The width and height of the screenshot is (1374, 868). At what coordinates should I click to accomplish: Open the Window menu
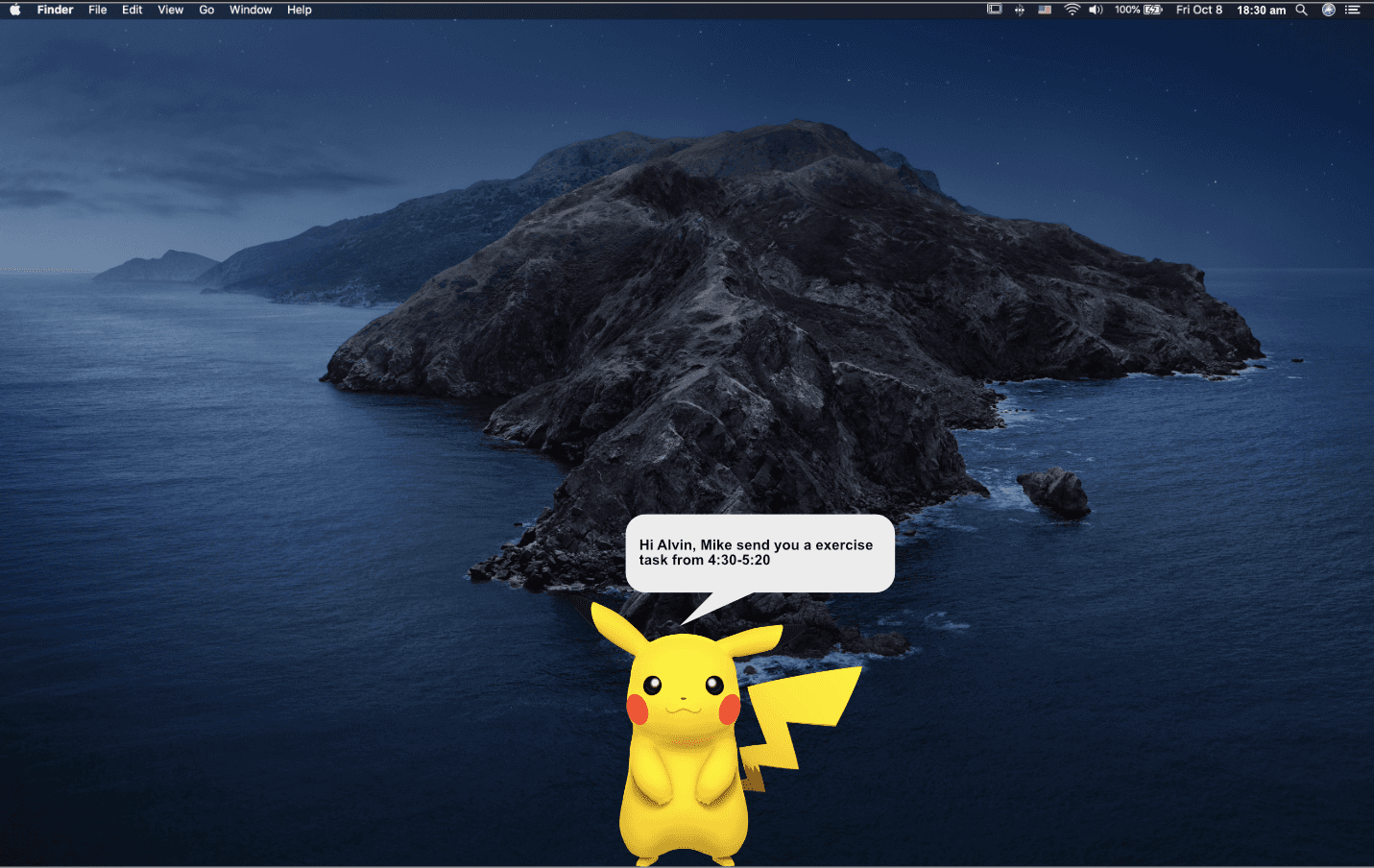251,10
